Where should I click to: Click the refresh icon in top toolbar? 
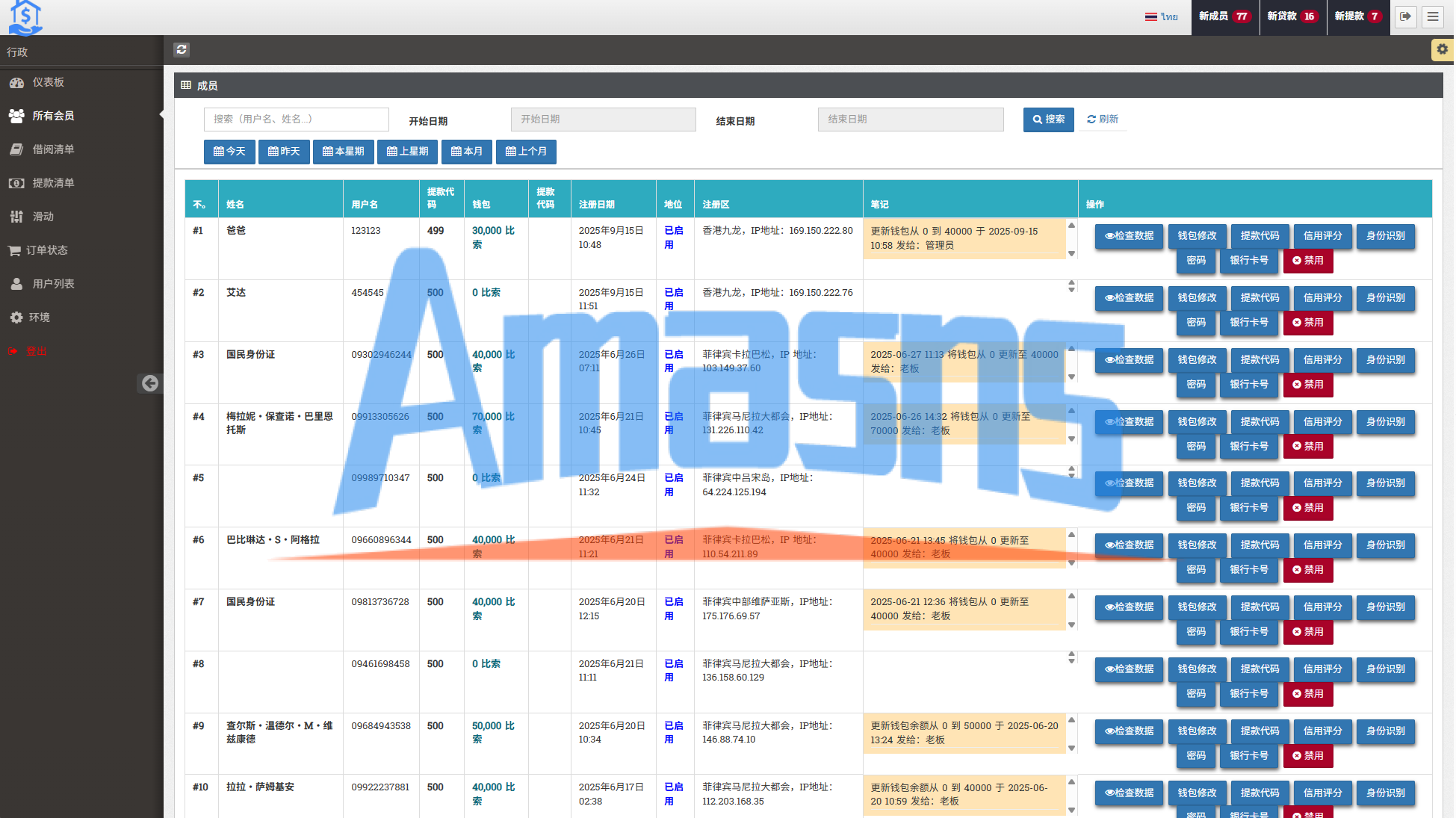[x=182, y=49]
